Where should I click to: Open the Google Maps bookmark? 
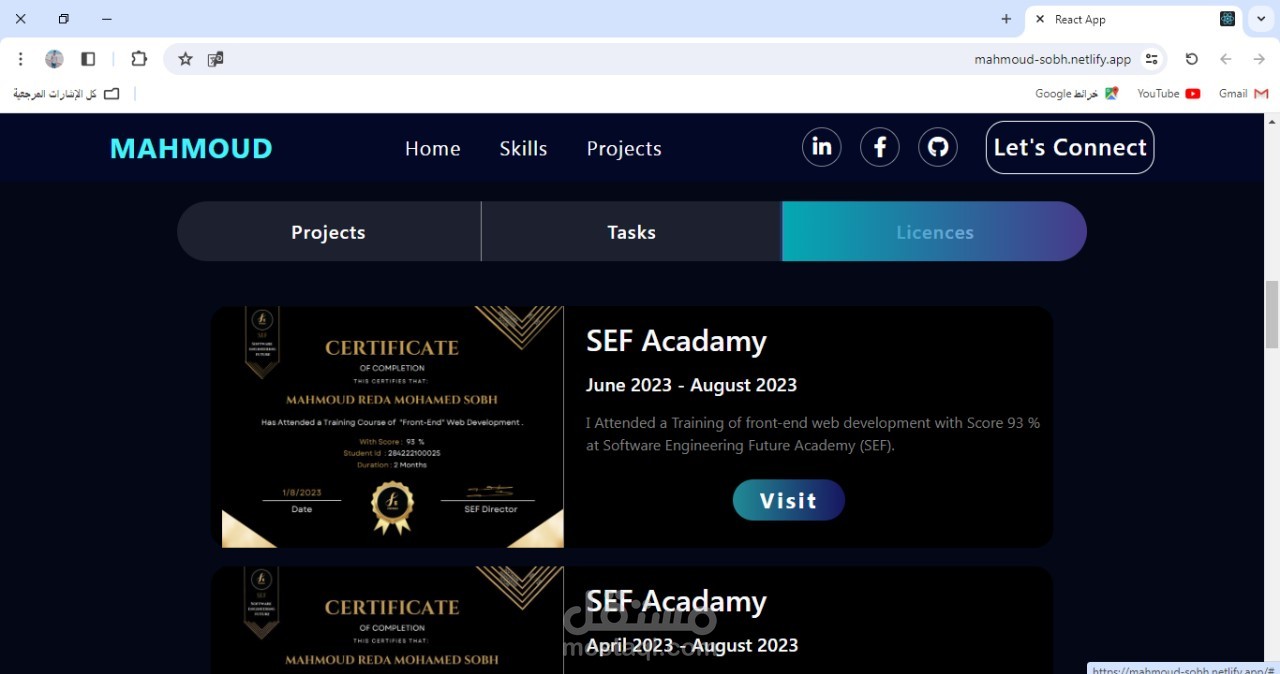click(x=1076, y=93)
